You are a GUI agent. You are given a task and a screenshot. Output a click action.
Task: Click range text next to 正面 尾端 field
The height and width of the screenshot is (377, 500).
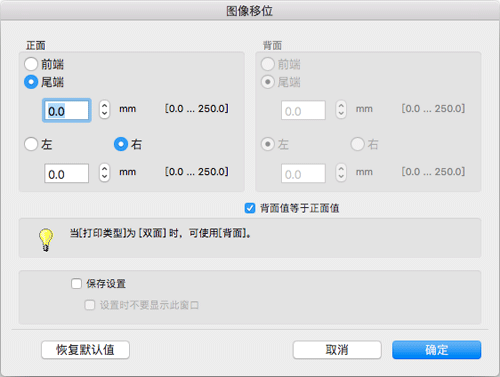point(197,109)
